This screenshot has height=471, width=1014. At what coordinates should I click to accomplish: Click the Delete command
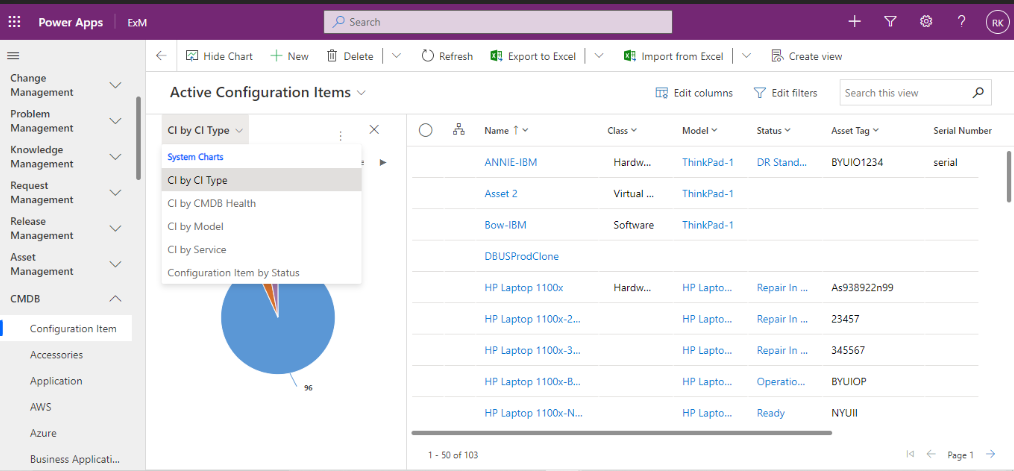(x=350, y=56)
